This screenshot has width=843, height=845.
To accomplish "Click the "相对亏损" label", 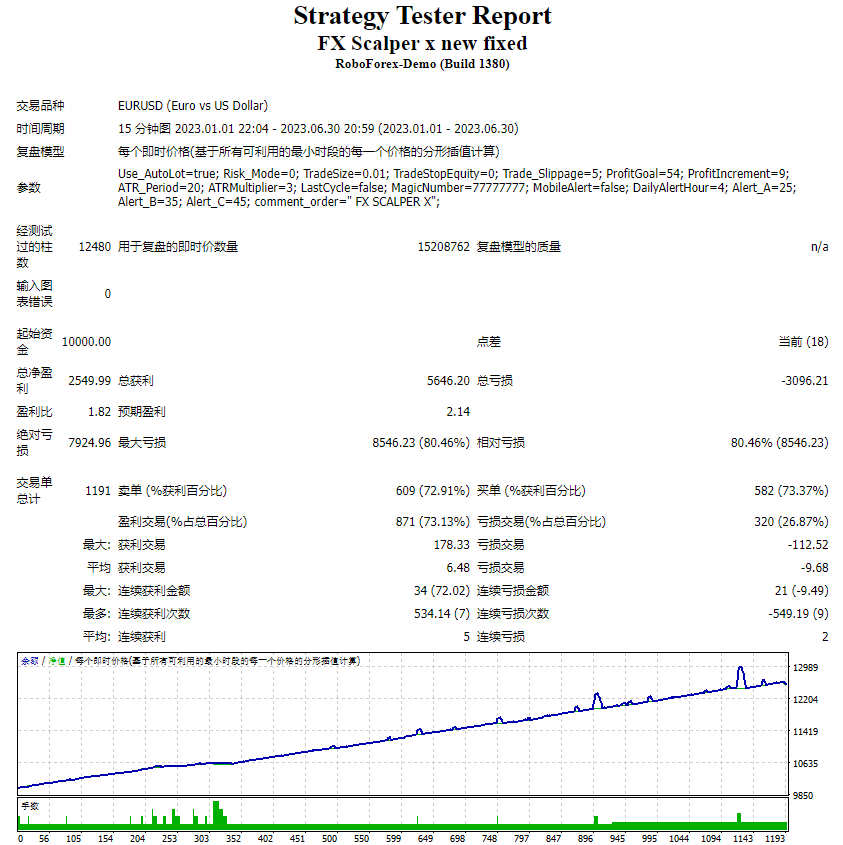I will pos(501,443).
